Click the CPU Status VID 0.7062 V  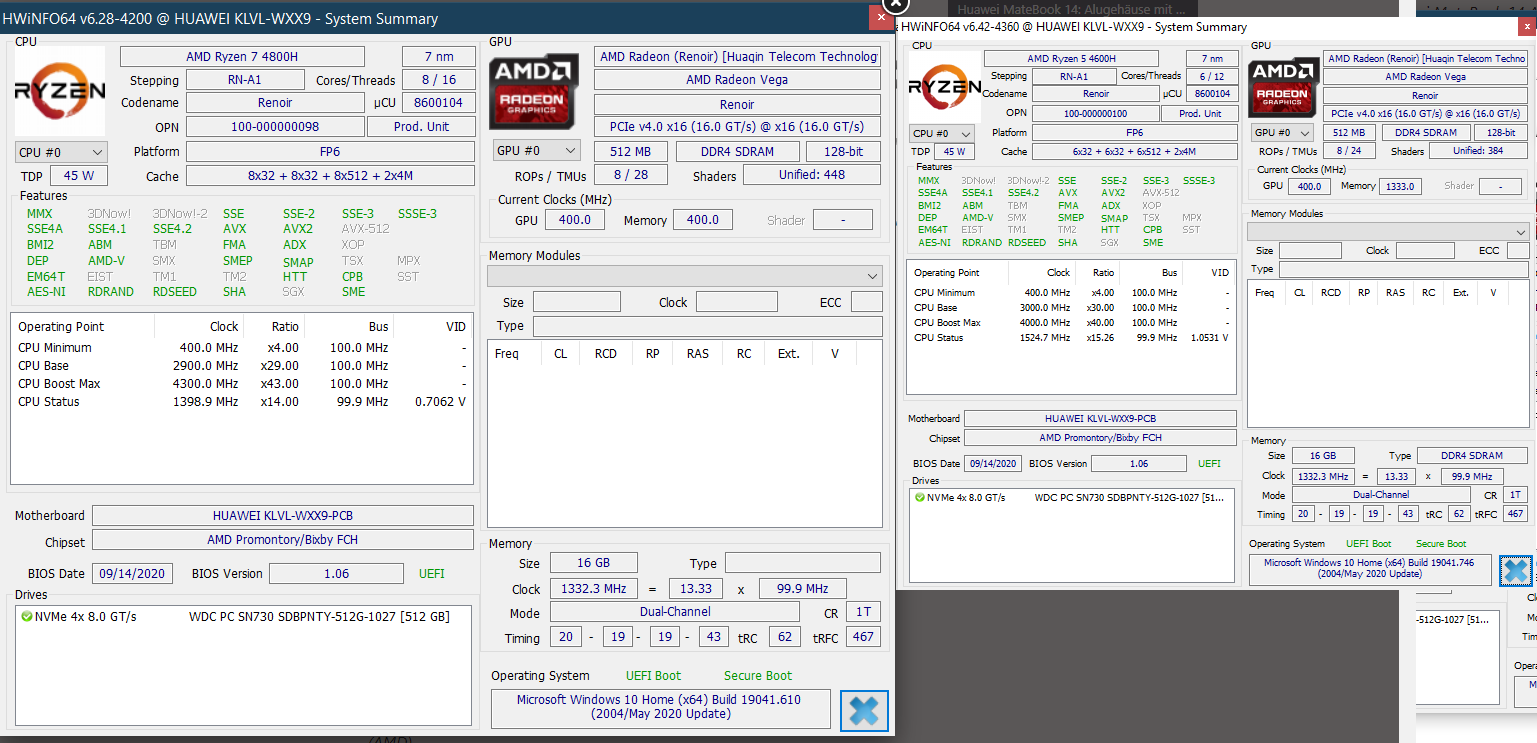440,402
